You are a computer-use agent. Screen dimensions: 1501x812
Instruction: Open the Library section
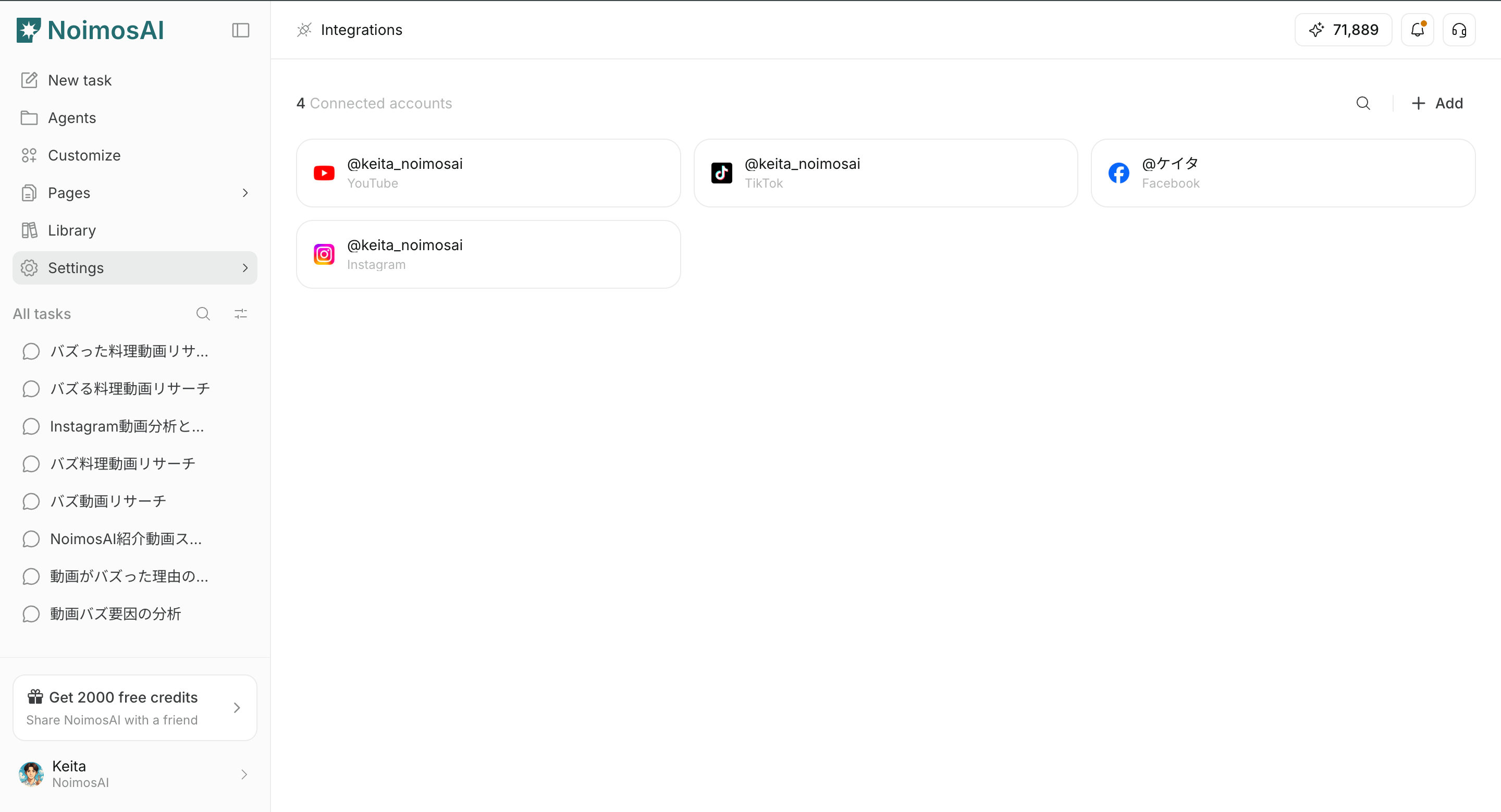134,231
